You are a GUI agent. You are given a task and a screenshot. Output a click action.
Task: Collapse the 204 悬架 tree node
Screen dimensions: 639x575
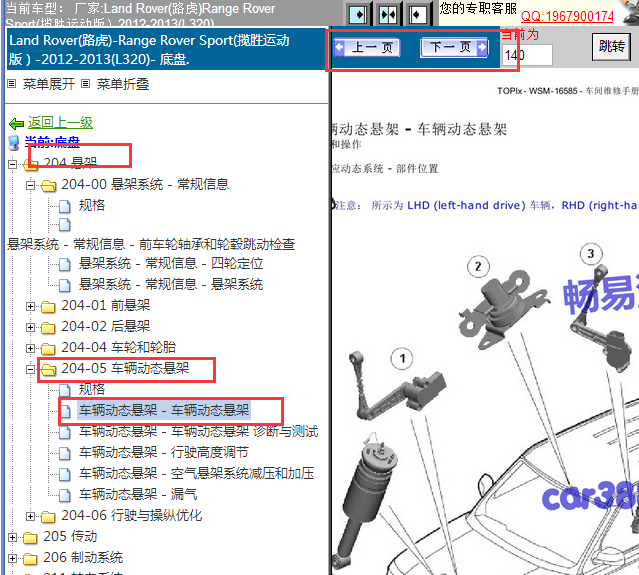point(13,164)
